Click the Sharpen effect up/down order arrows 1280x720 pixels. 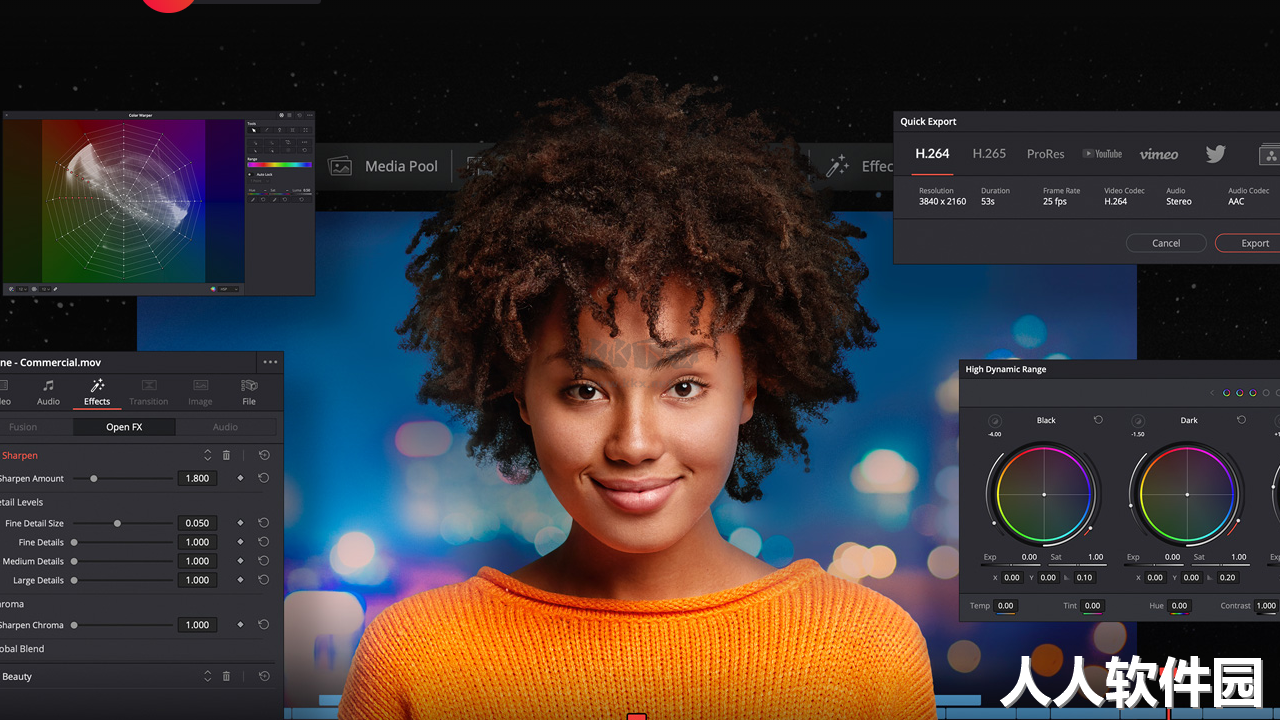click(207, 455)
